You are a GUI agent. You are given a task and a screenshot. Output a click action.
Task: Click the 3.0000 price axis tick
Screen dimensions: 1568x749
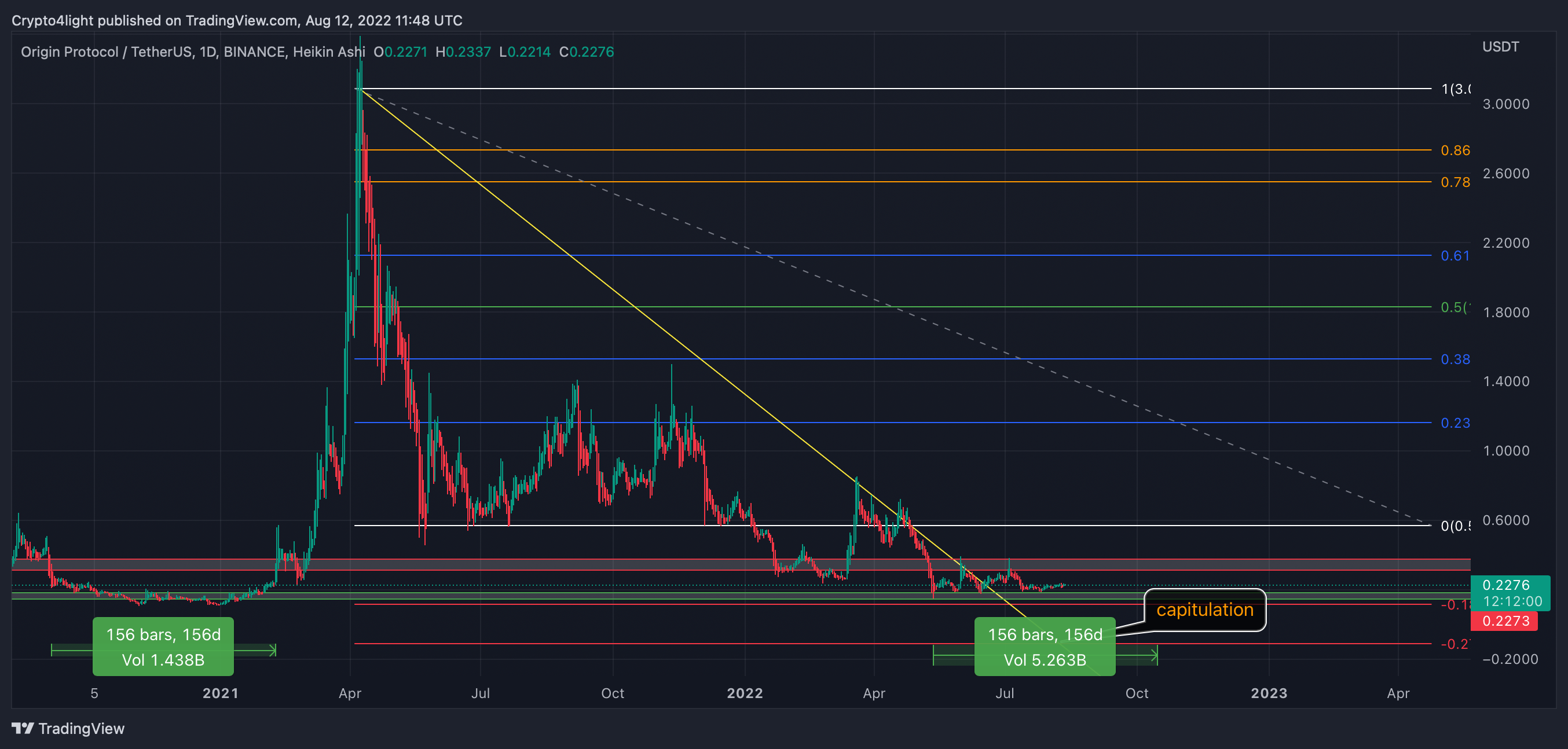1506,104
